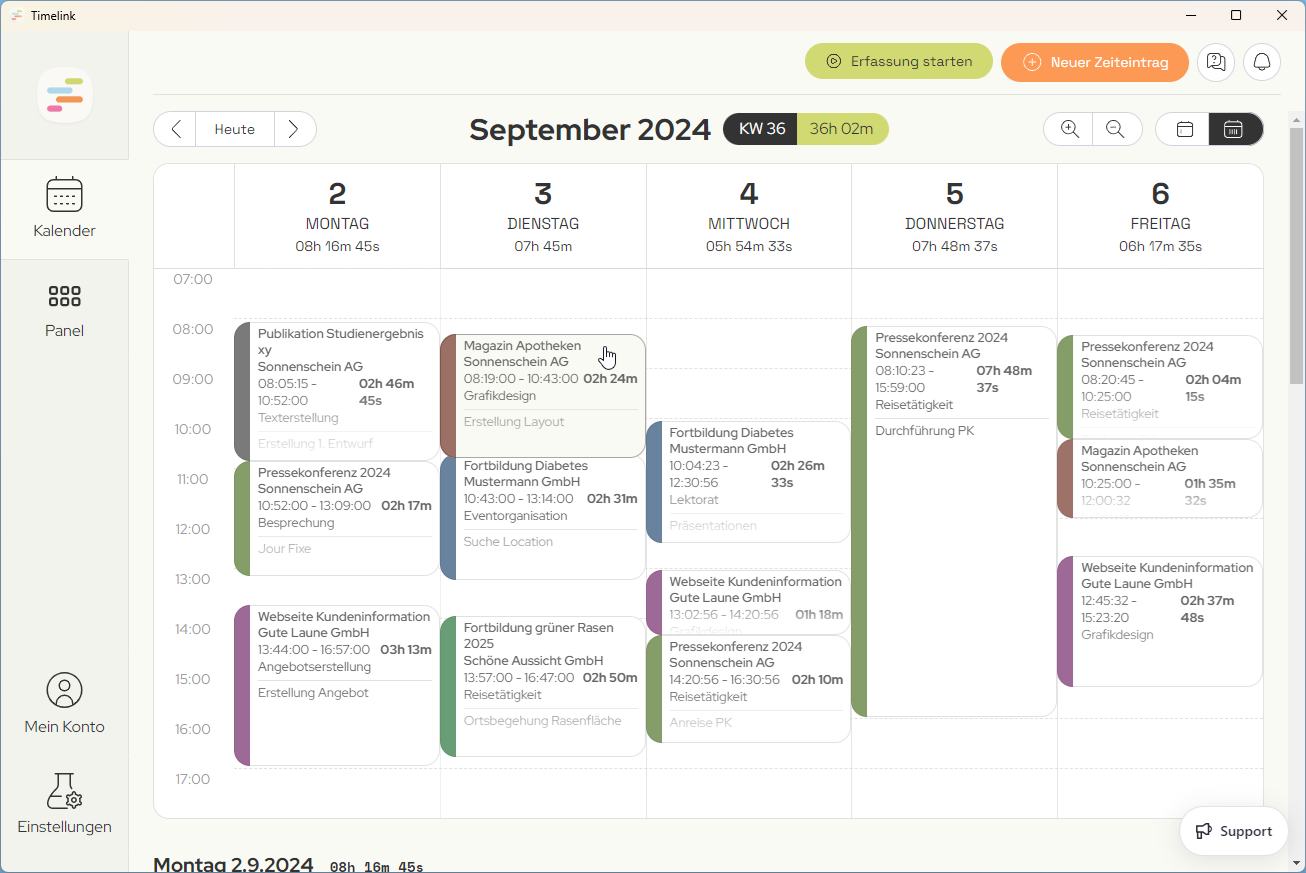
Task: Click Erfassung starten button
Action: [x=899, y=61]
